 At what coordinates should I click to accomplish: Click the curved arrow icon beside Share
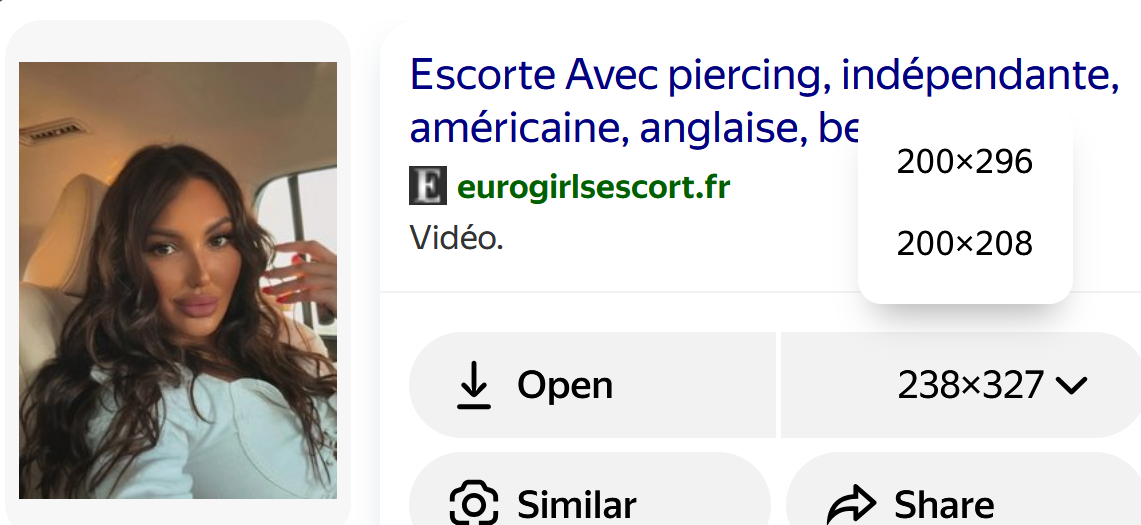pos(851,504)
